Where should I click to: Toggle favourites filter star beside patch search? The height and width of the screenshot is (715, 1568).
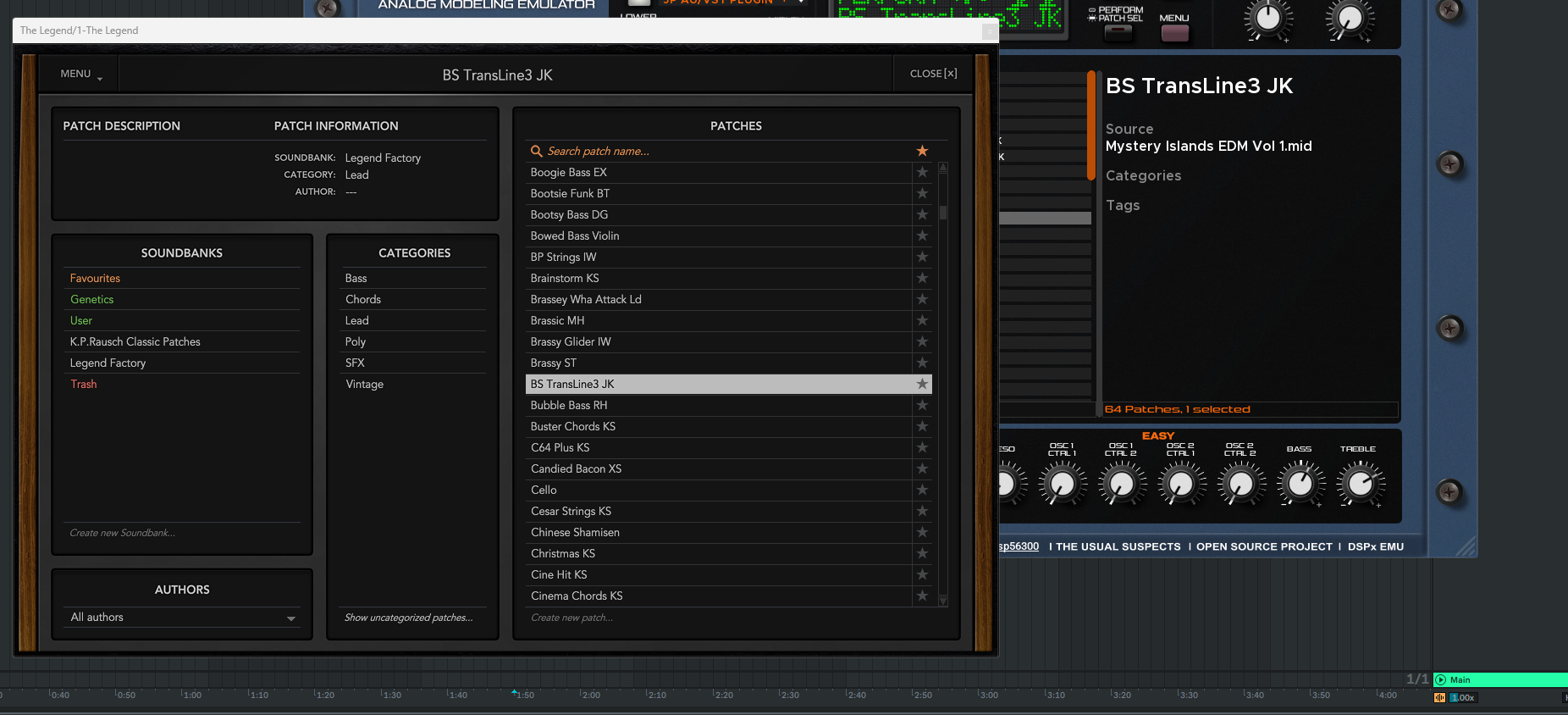click(x=922, y=151)
